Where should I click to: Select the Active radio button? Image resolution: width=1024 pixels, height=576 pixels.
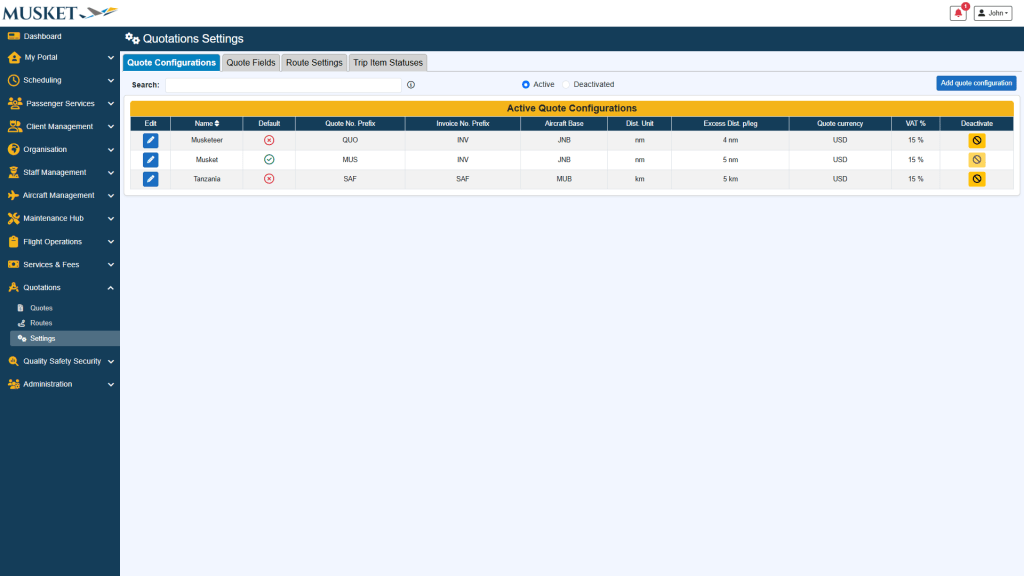tap(526, 85)
